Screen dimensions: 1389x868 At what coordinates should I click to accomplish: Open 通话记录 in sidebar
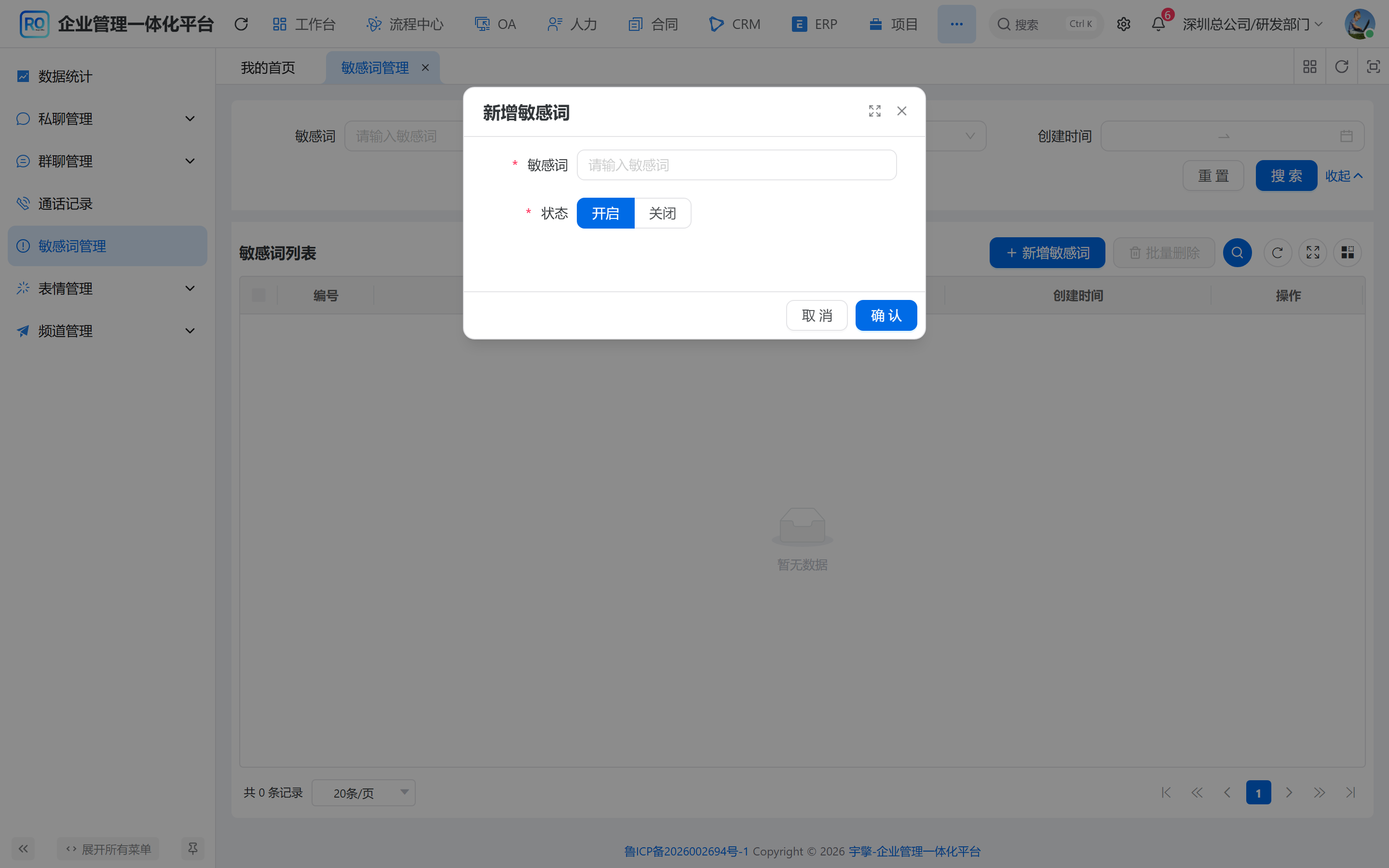click(x=108, y=204)
